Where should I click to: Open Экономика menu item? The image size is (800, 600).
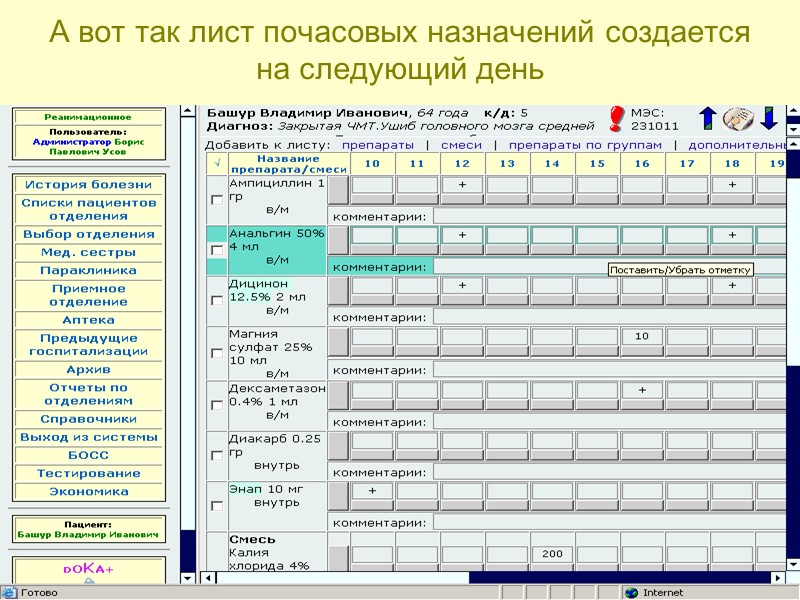pos(89,491)
